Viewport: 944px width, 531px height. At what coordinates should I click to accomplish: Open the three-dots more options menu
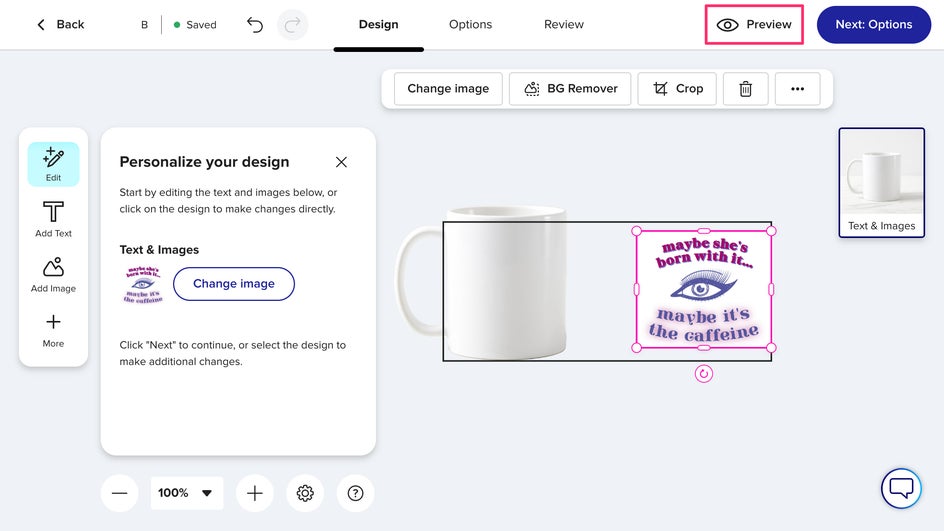[798, 88]
